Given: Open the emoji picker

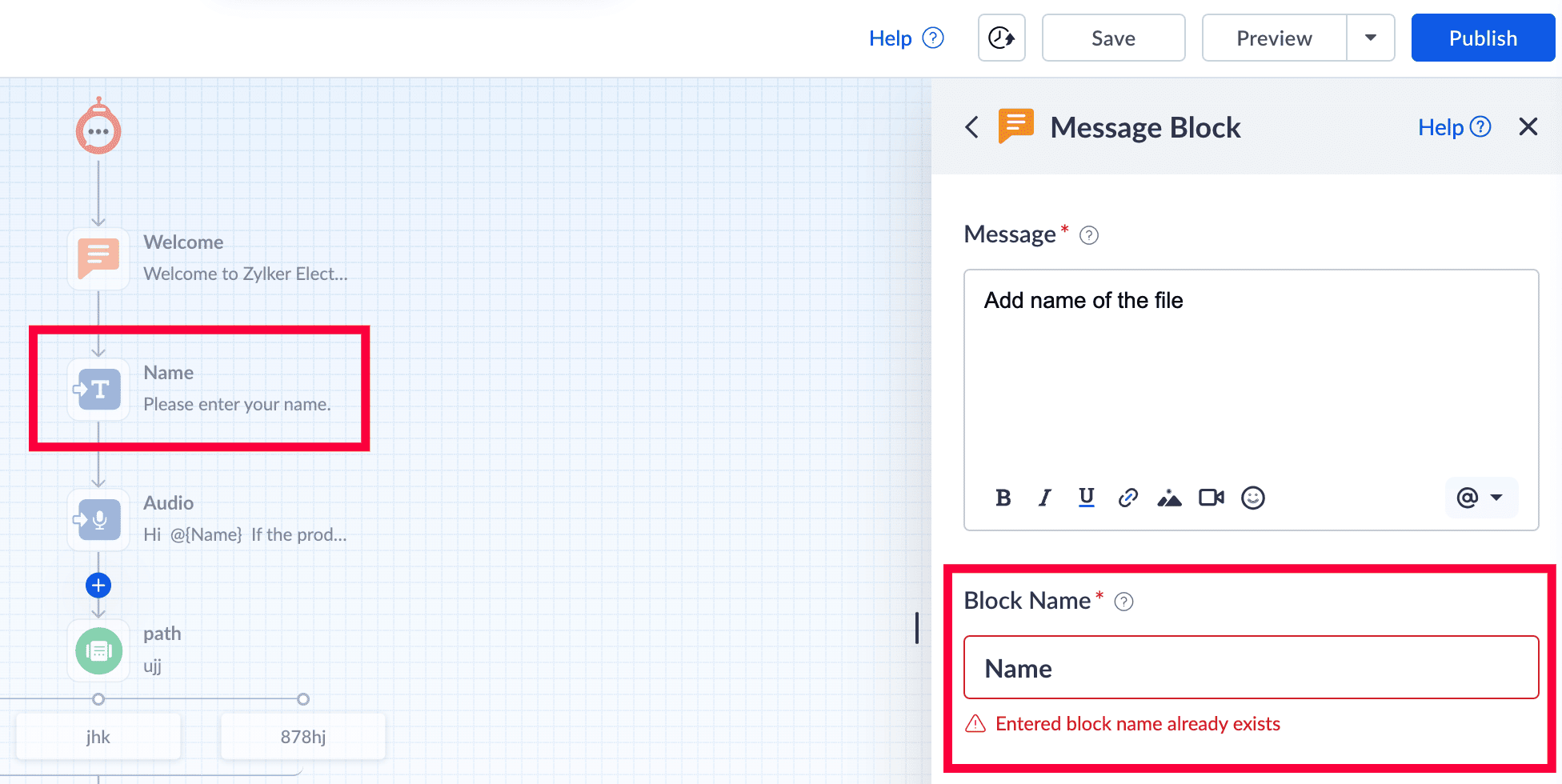Looking at the screenshot, I should point(1252,498).
